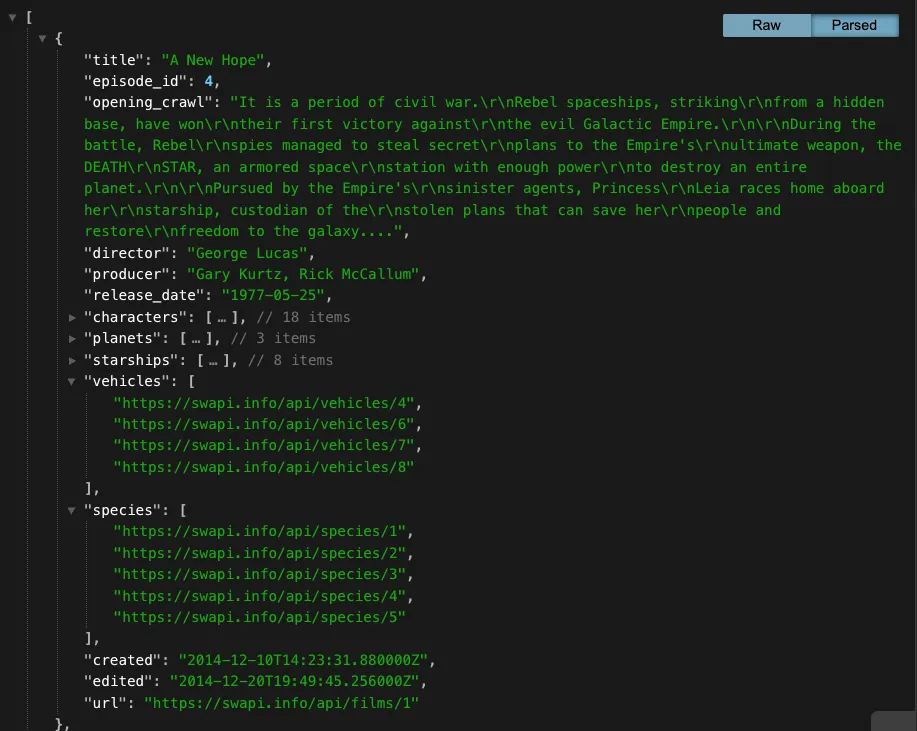
Task: Collapse the "vehicles" array
Action: tap(73, 382)
